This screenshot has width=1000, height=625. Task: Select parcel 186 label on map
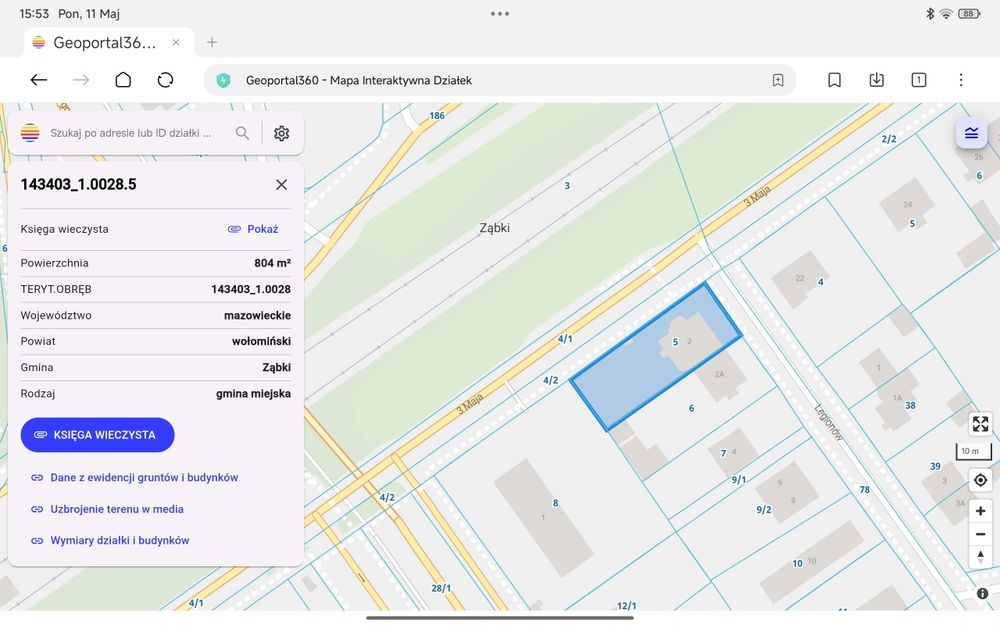coord(437,115)
